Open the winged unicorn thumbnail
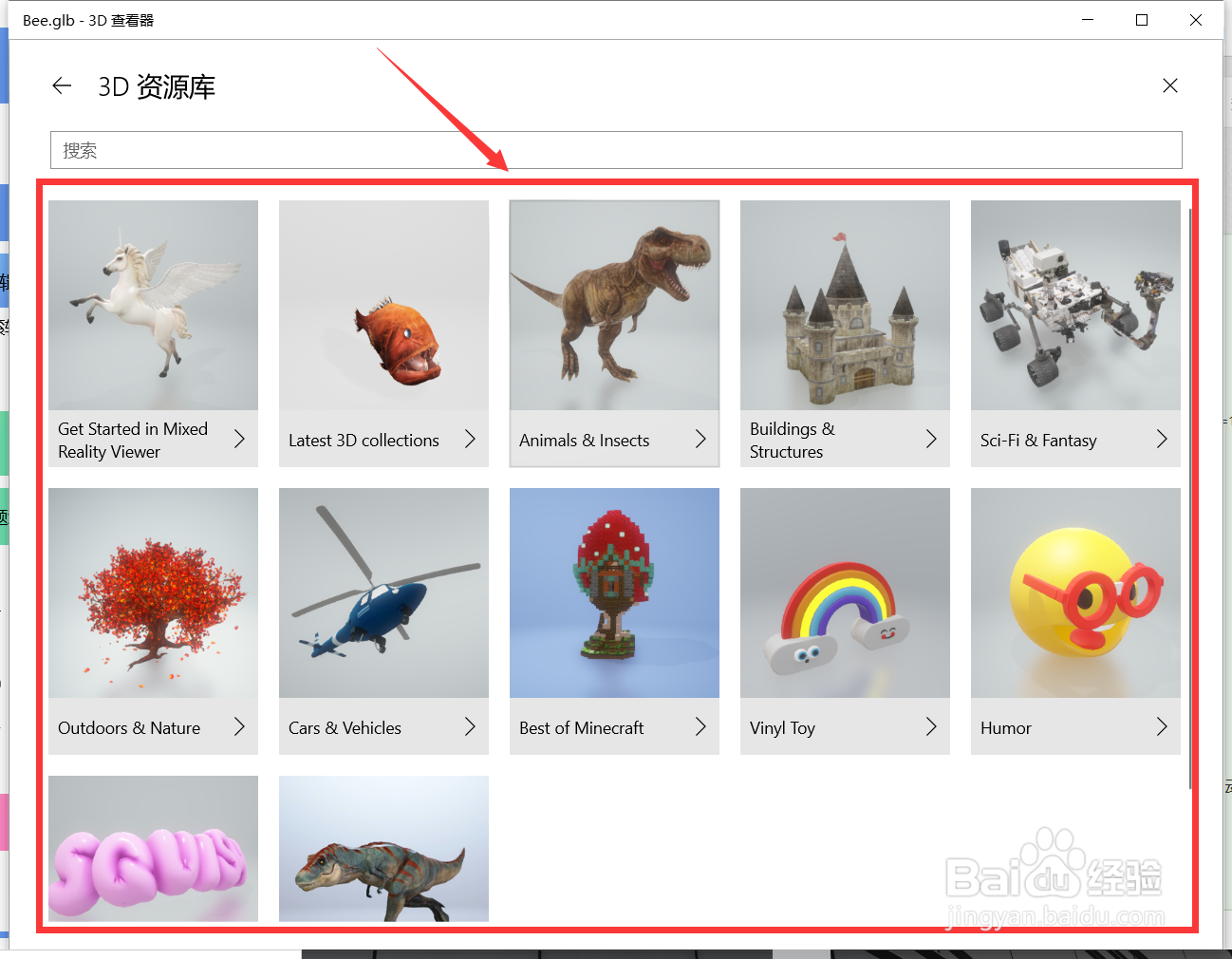The image size is (1232, 959). 153,305
